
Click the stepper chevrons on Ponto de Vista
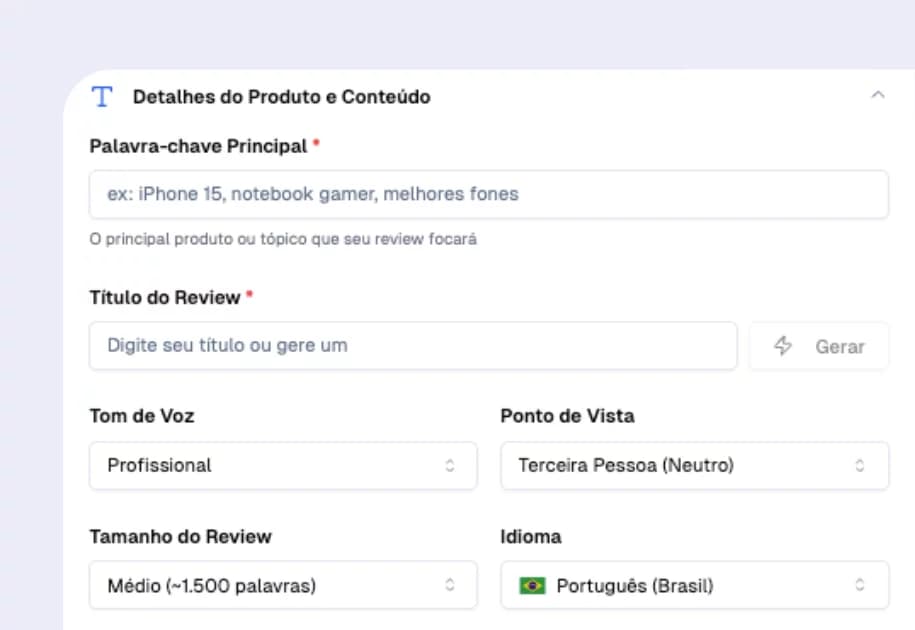(x=859, y=465)
